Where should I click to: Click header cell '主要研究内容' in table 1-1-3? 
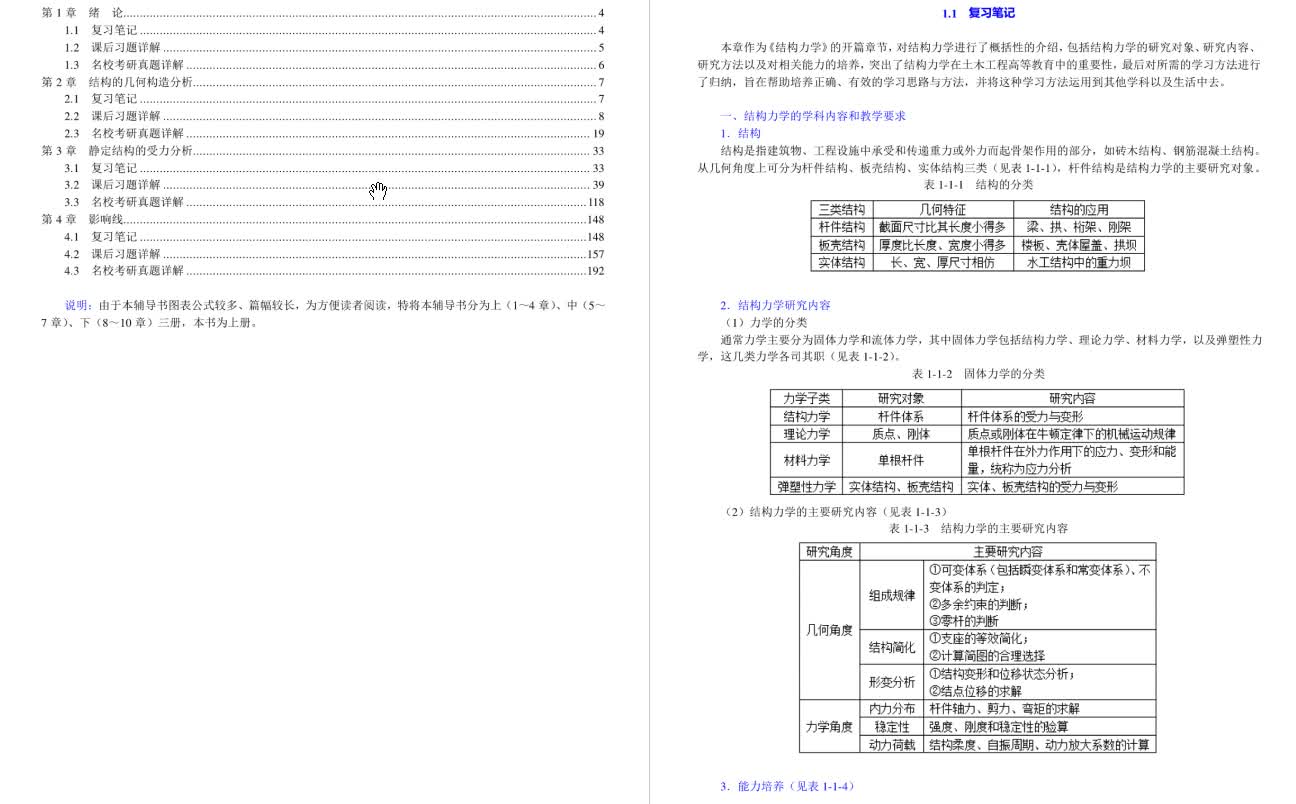[1007, 551]
